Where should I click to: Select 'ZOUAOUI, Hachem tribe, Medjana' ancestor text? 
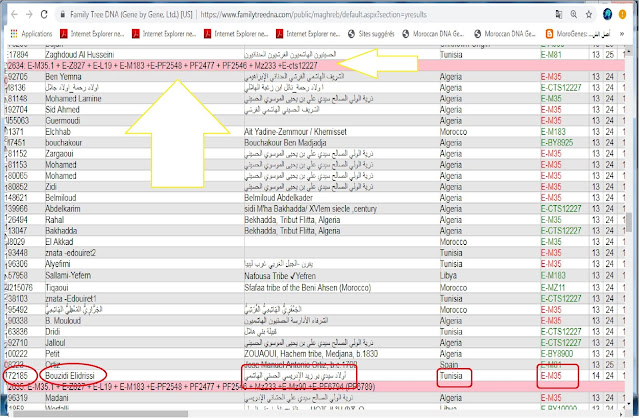311,354
